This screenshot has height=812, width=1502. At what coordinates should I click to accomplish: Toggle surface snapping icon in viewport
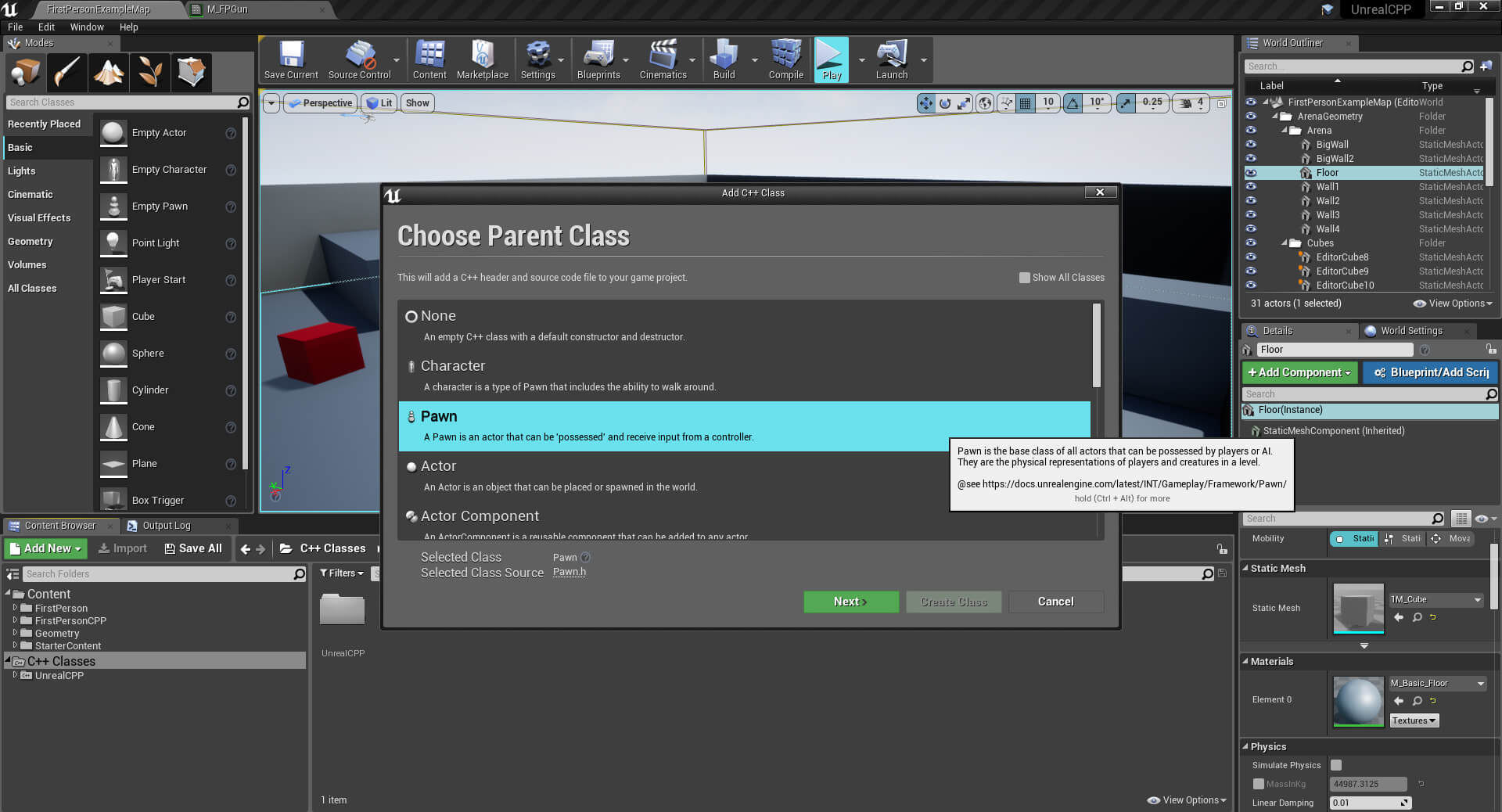point(1006,103)
